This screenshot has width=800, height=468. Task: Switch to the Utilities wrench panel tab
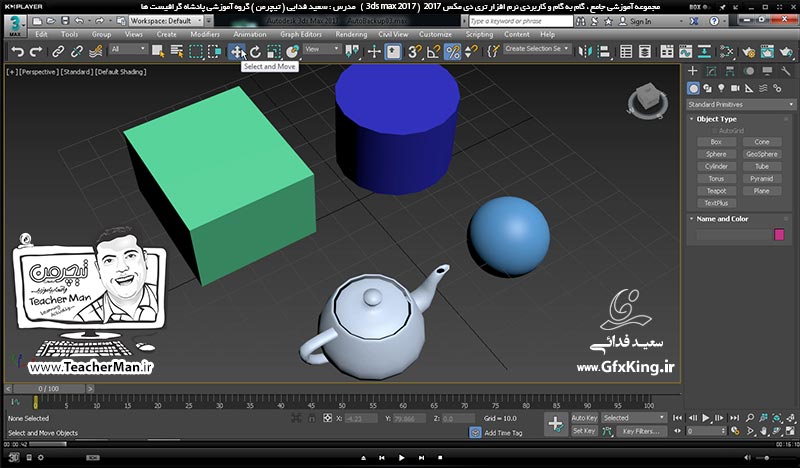click(786, 71)
